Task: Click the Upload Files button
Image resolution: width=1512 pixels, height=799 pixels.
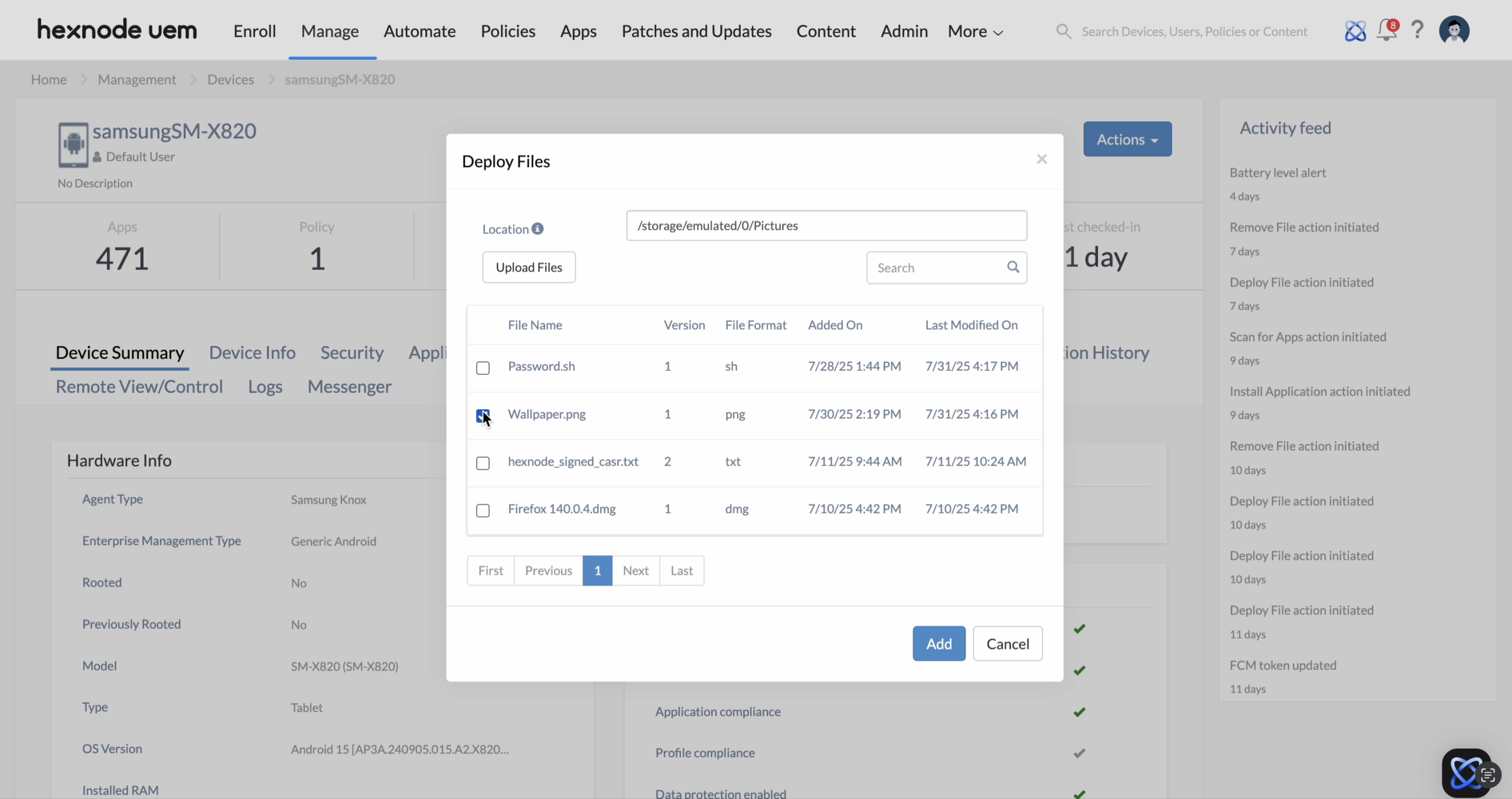Action: [529, 268]
